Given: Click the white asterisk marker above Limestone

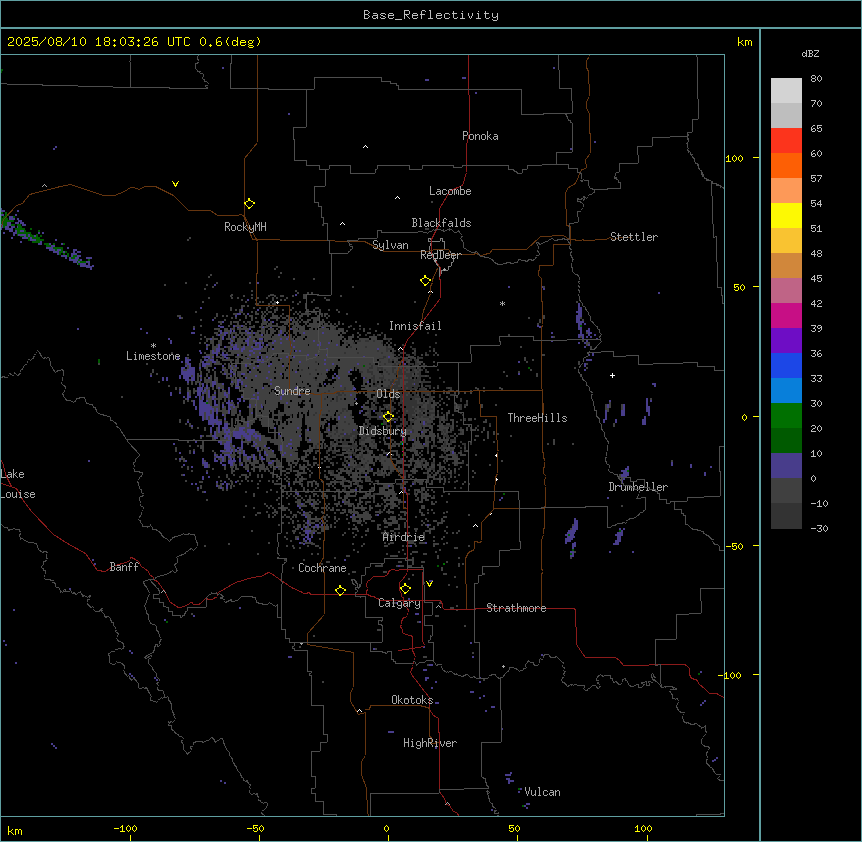Looking at the screenshot, I should 153,346.
